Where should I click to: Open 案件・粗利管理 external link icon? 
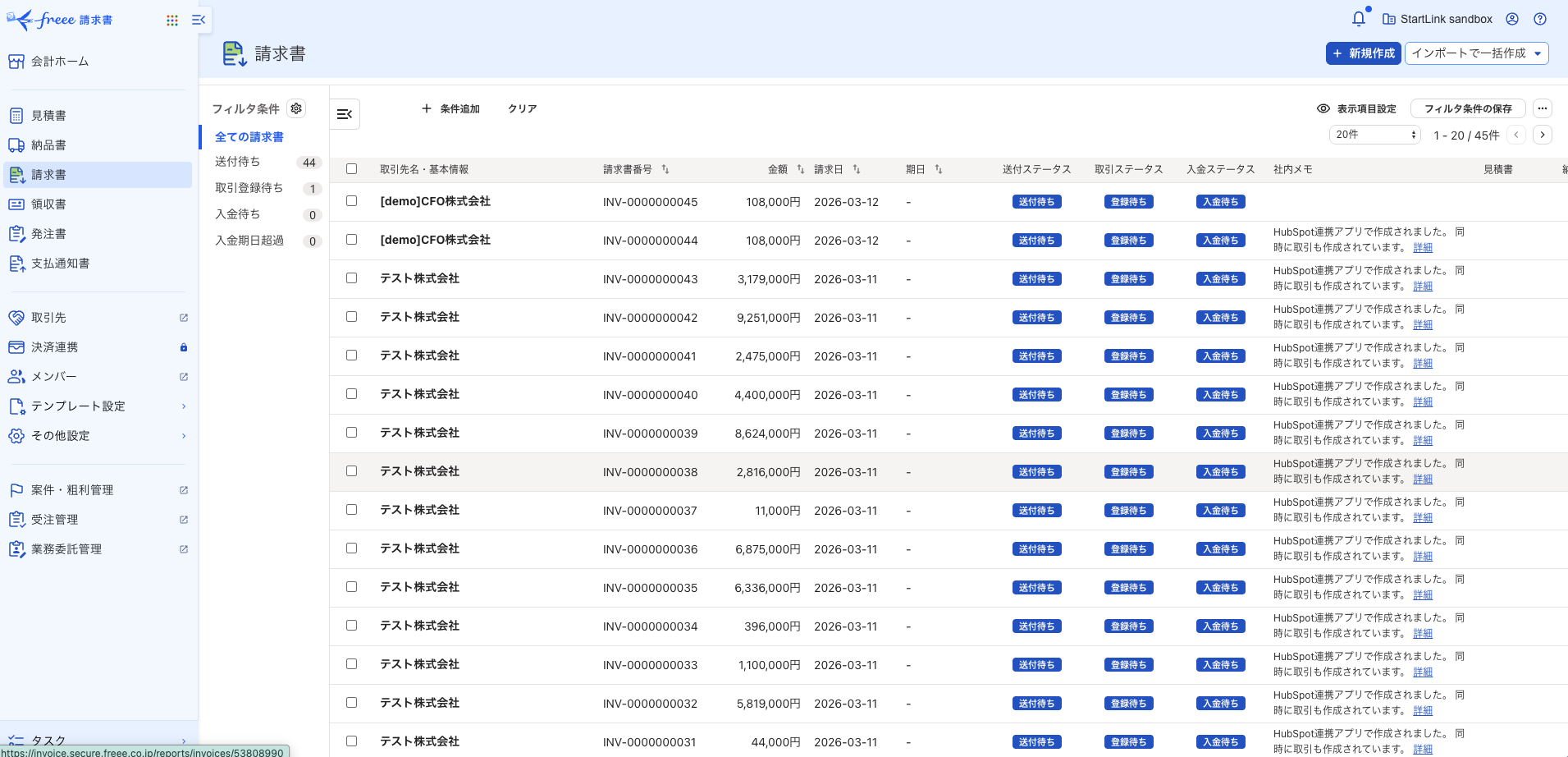pos(184,490)
